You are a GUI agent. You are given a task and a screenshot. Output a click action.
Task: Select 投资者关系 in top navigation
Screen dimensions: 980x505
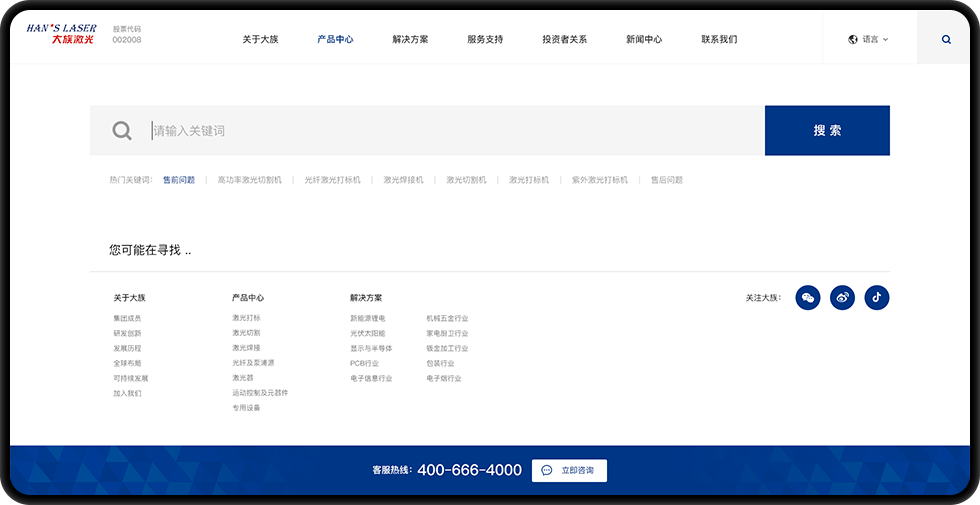coord(564,40)
